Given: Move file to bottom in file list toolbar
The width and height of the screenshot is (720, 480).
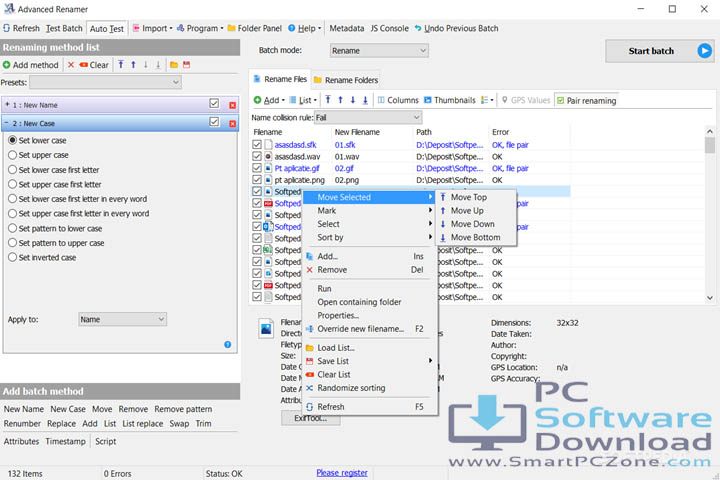Looking at the screenshot, I should pyautogui.click(x=365, y=100).
